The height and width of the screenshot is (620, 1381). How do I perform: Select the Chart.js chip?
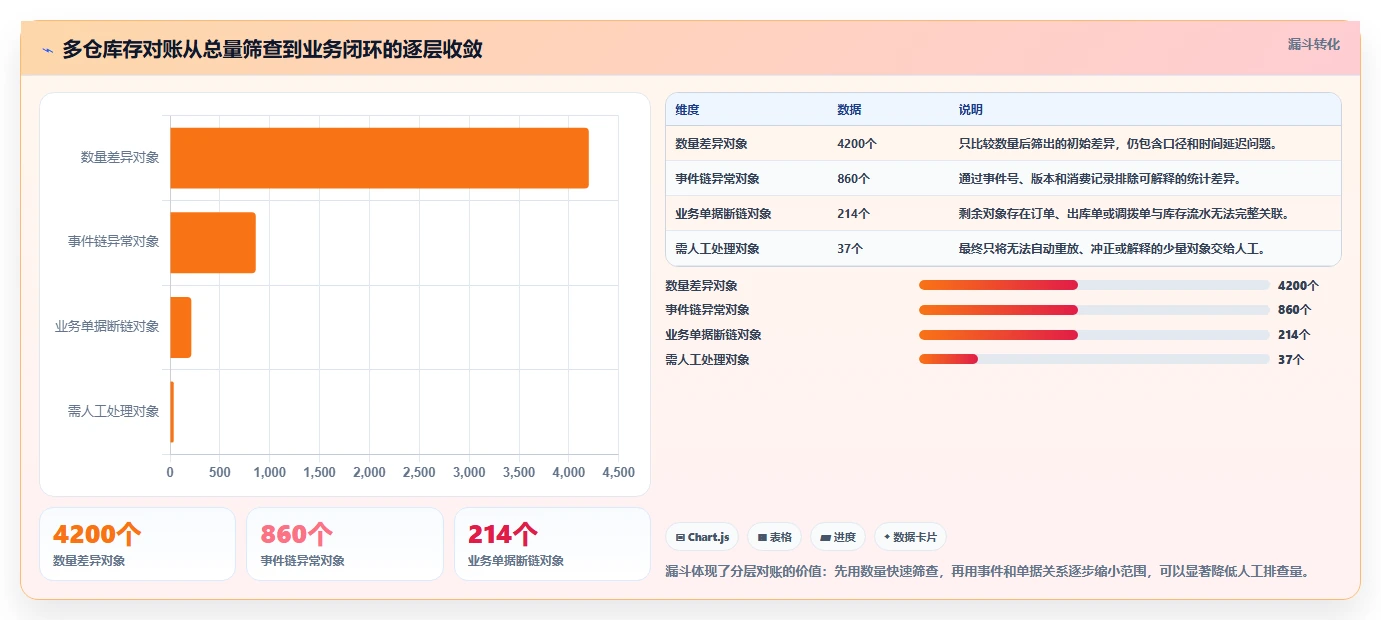point(703,537)
